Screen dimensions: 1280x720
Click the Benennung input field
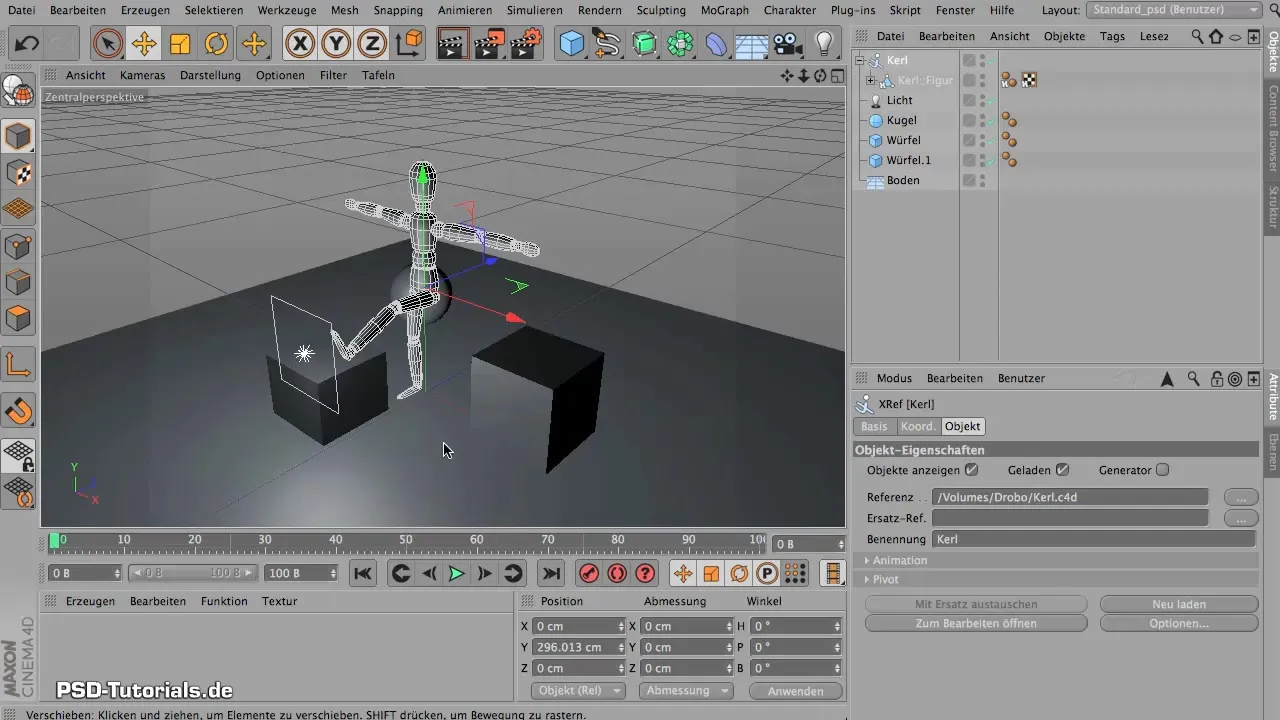pos(1093,539)
